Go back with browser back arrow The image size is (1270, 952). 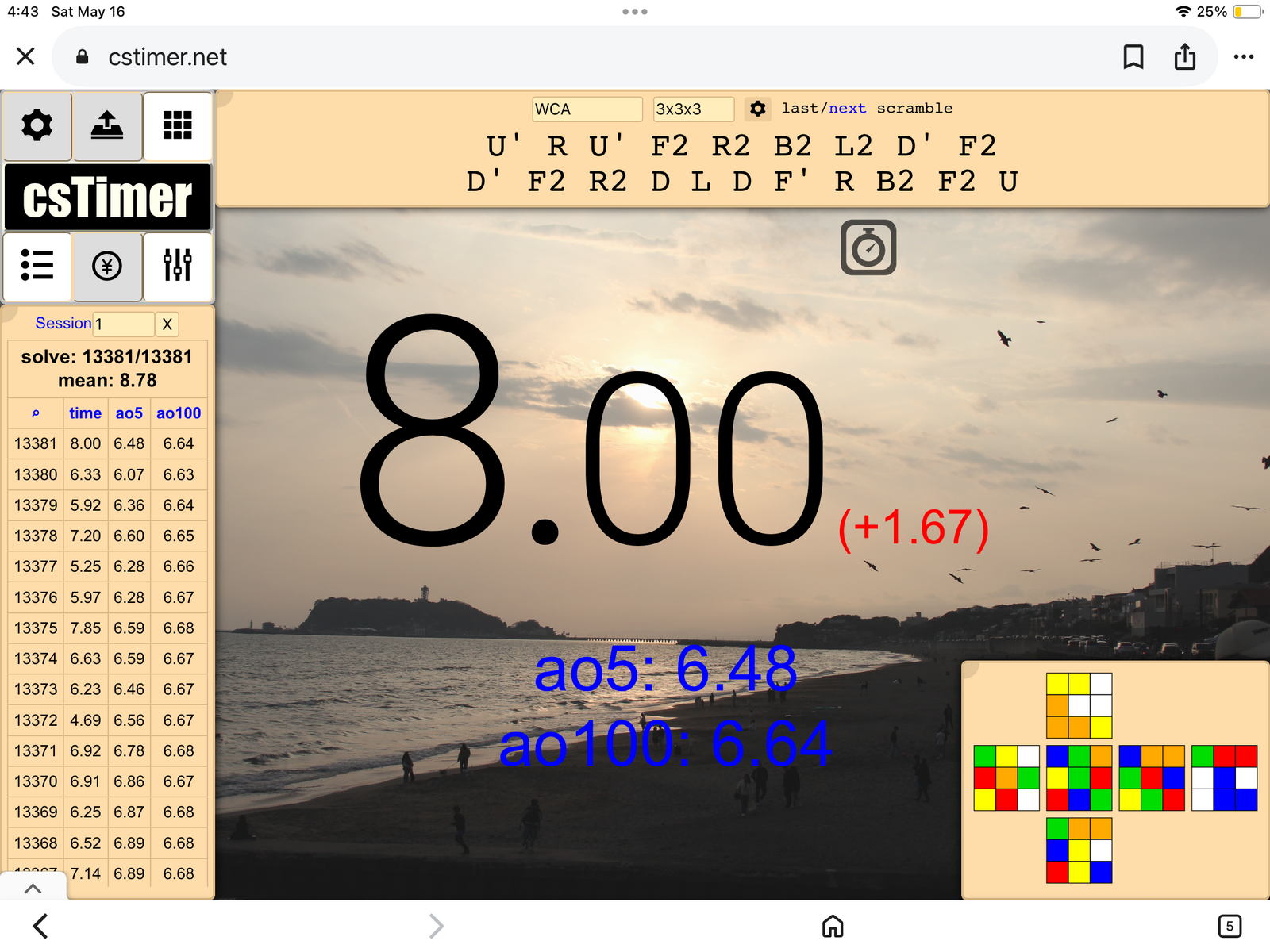[x=40, y=926]
